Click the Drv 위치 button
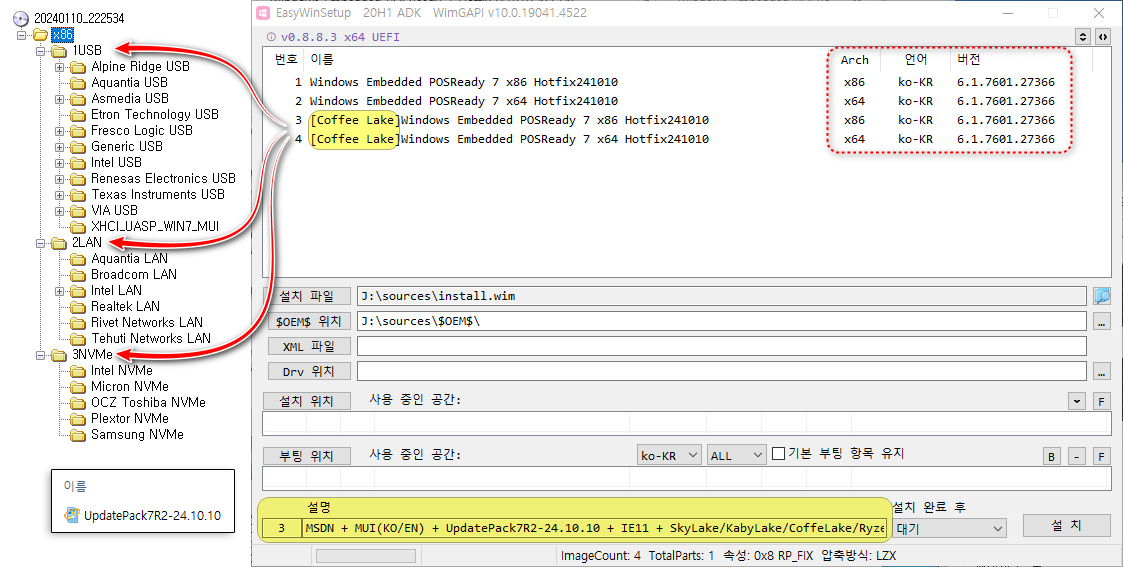 pos(309,372)
